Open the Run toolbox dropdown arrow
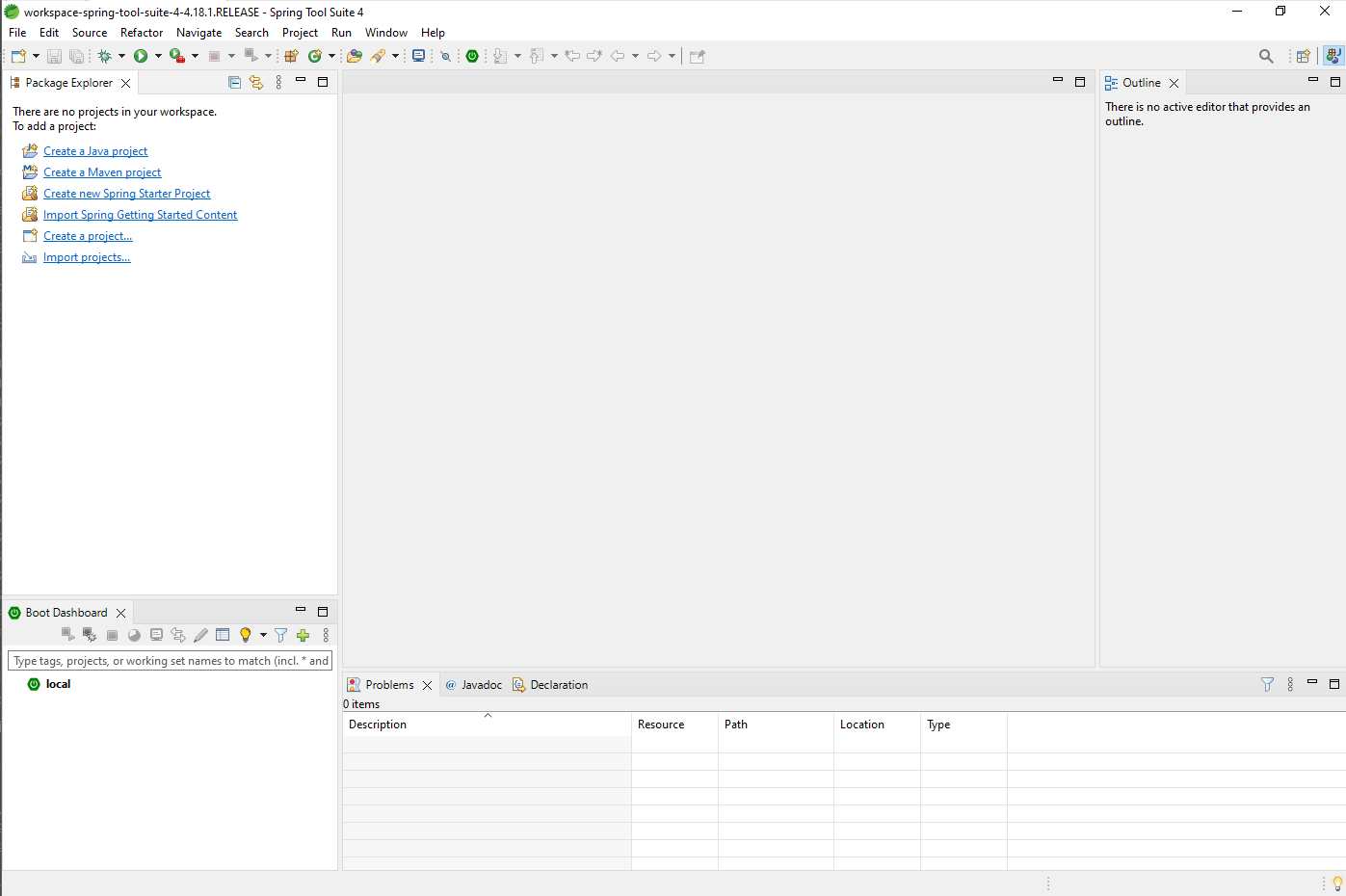This screenshot has height=896, width=1346. pyautogui.click(x=195, y=56)
